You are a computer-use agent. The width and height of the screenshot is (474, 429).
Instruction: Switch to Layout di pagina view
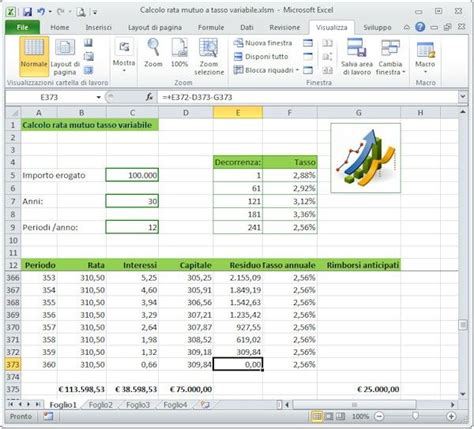pos(65,57)
